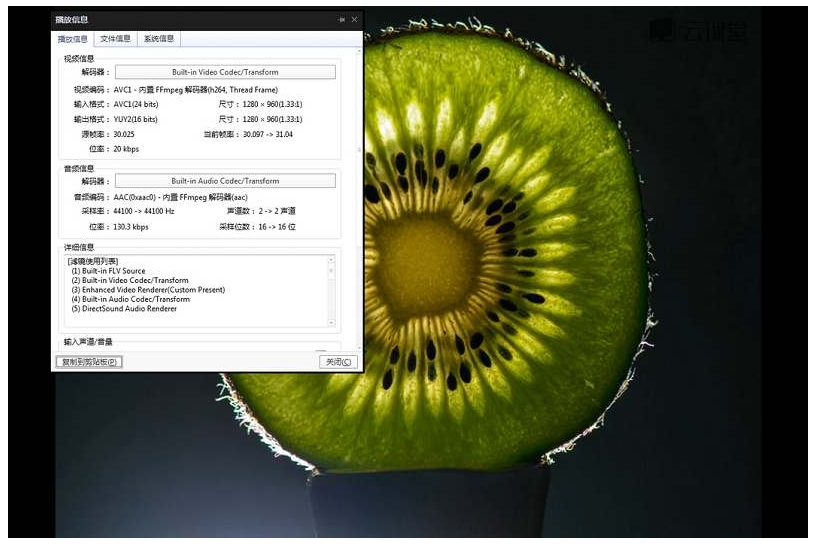Select the Built-in FLV Source filter line
The width and height of the screenshot is (817, 550).
pos(108,271)
